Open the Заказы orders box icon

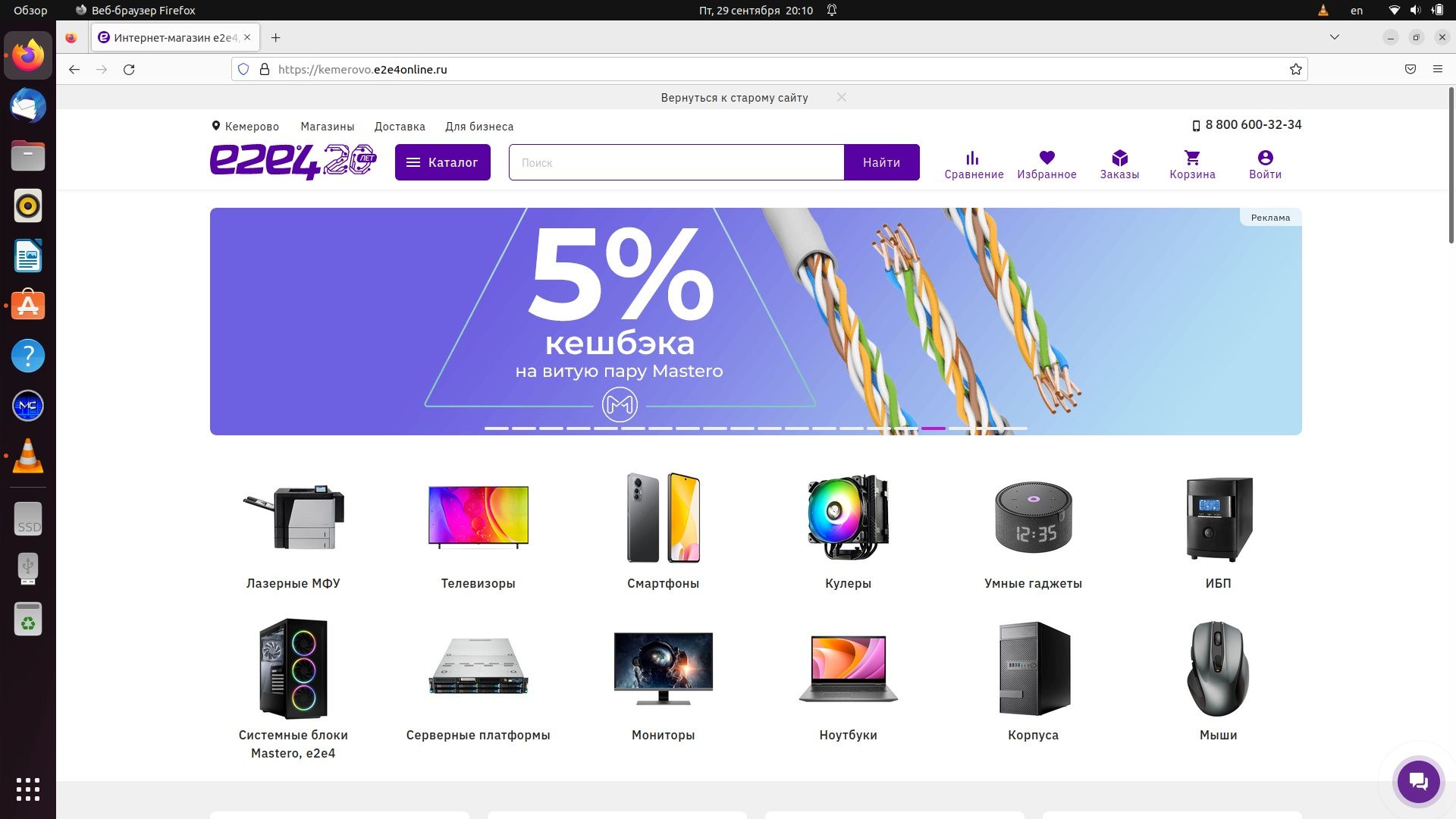click(x=1119, y=165)
